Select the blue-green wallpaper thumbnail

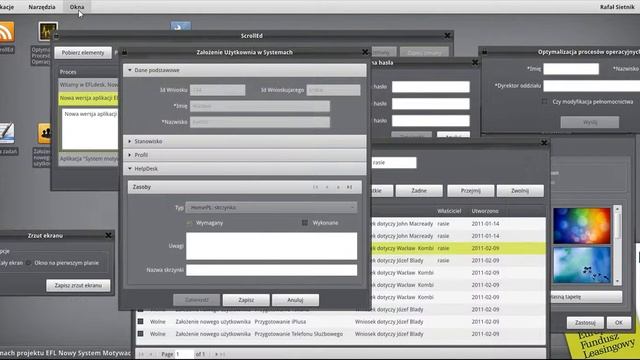click(582, 265)
